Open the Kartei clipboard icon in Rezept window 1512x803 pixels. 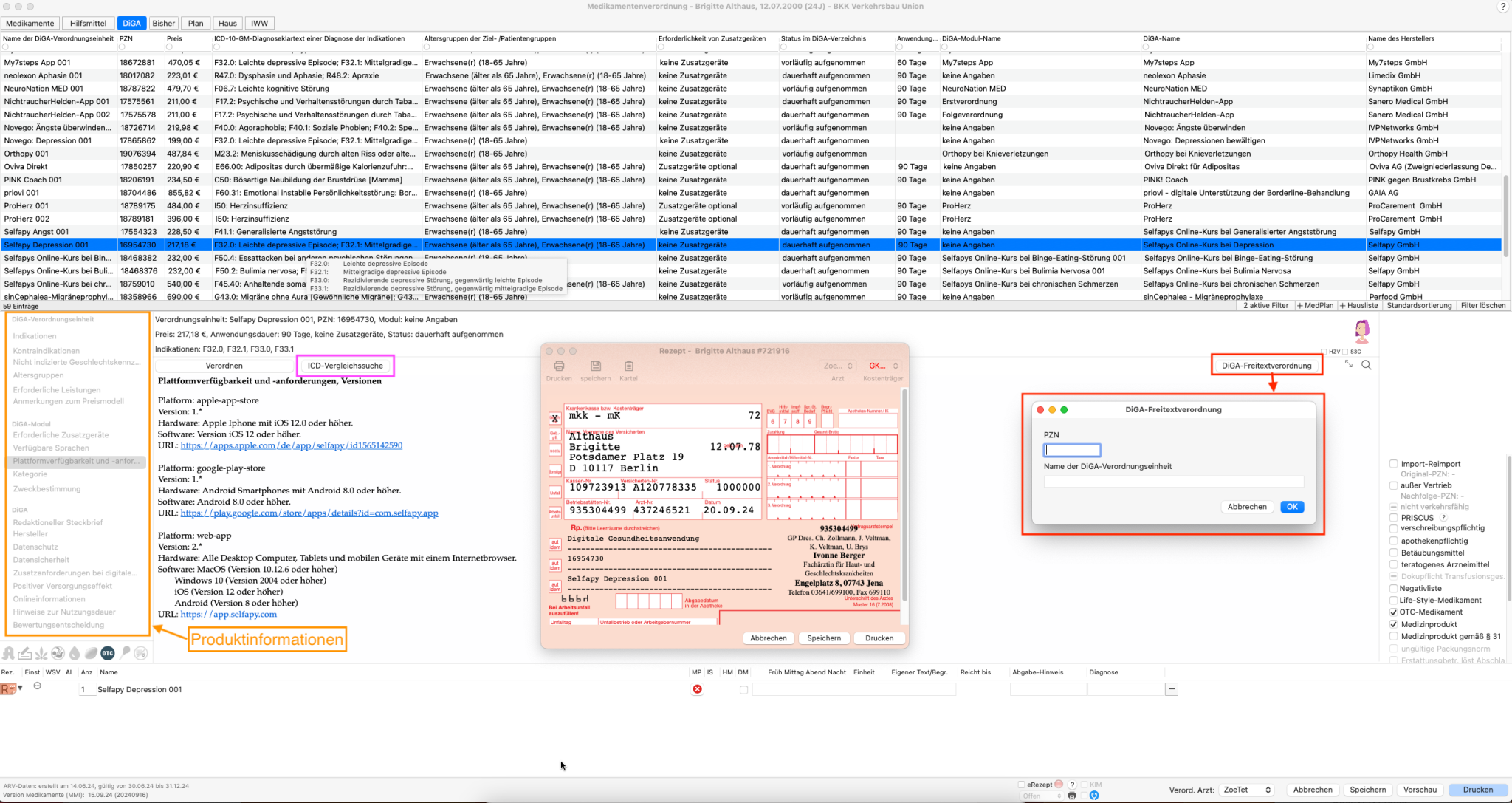click(x=628, y=366)
